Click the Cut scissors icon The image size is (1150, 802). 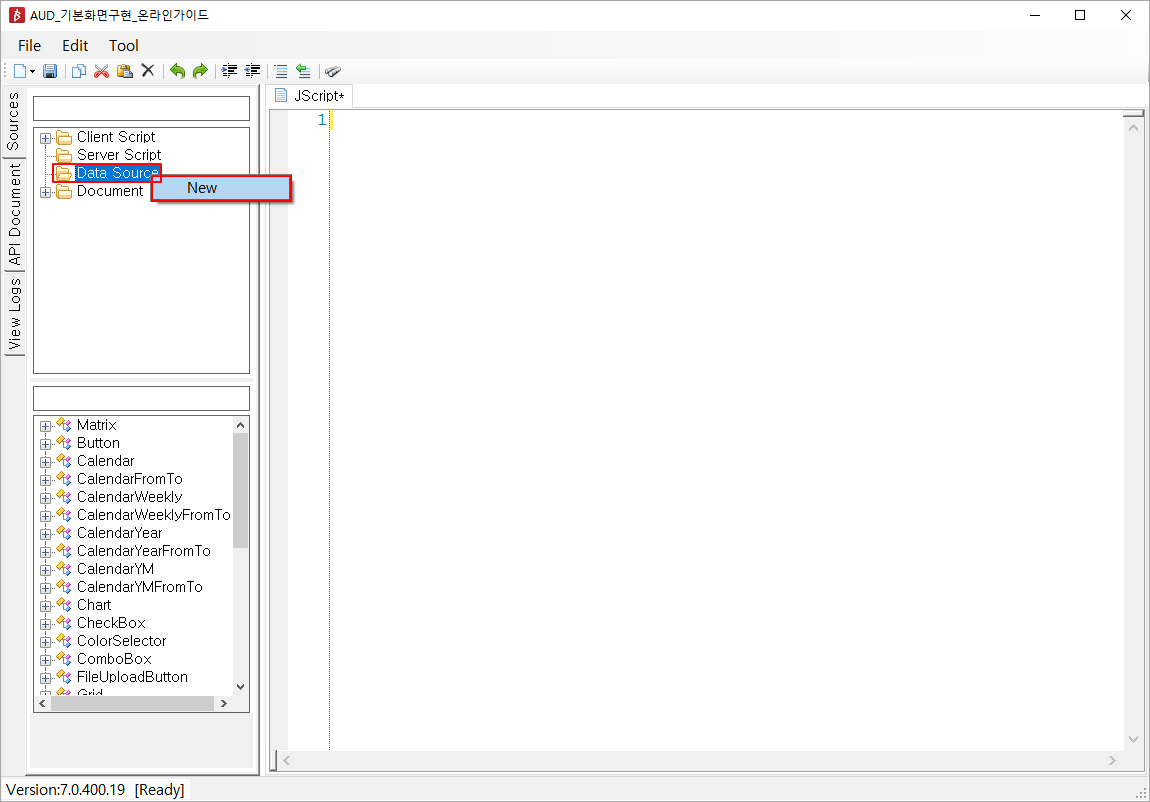point(102,71)
